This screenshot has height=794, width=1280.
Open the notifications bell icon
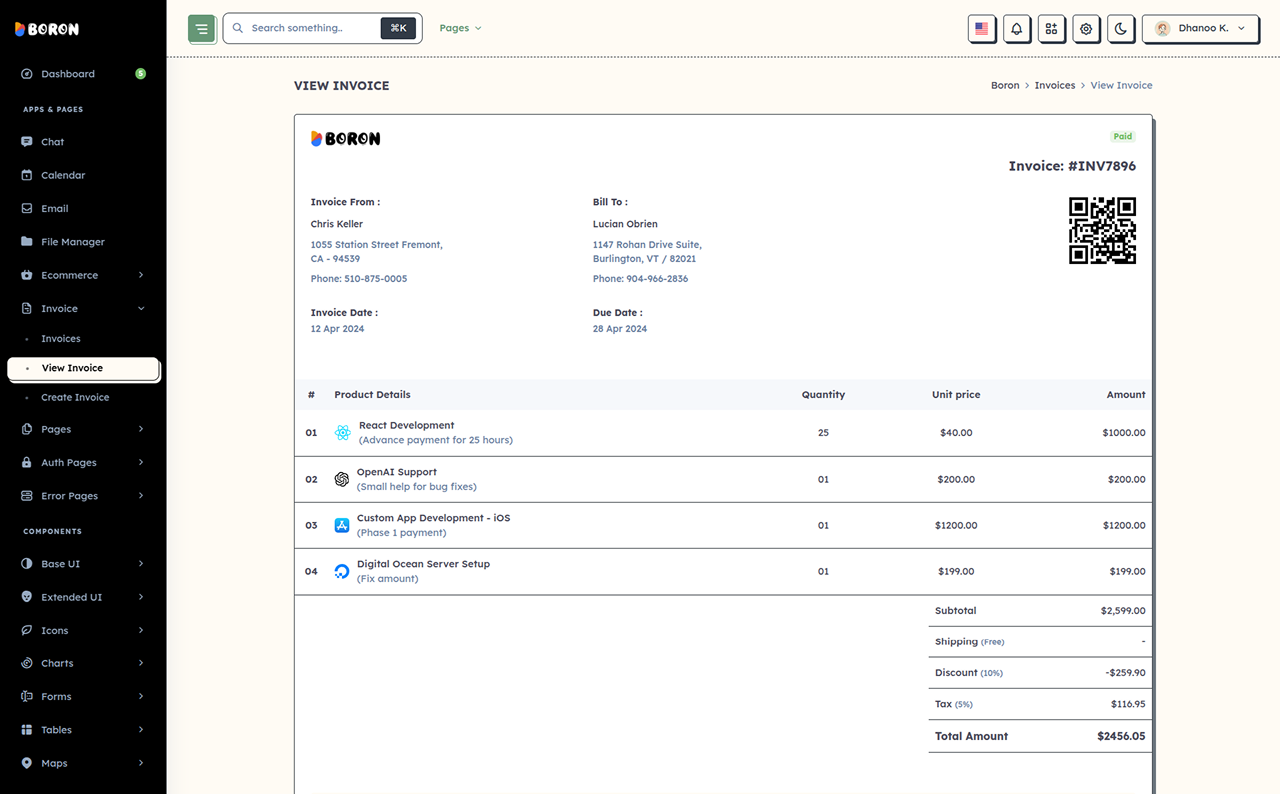pos(1017,29)
